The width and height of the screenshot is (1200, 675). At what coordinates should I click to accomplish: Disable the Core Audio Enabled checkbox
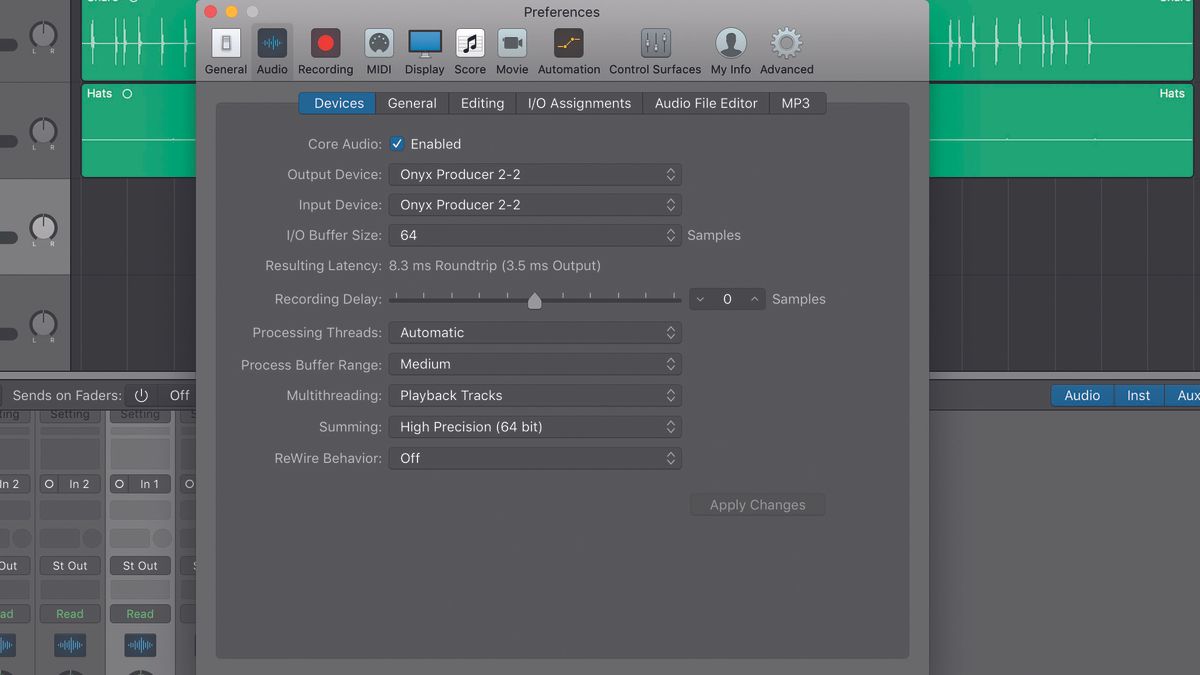point(397,144)
